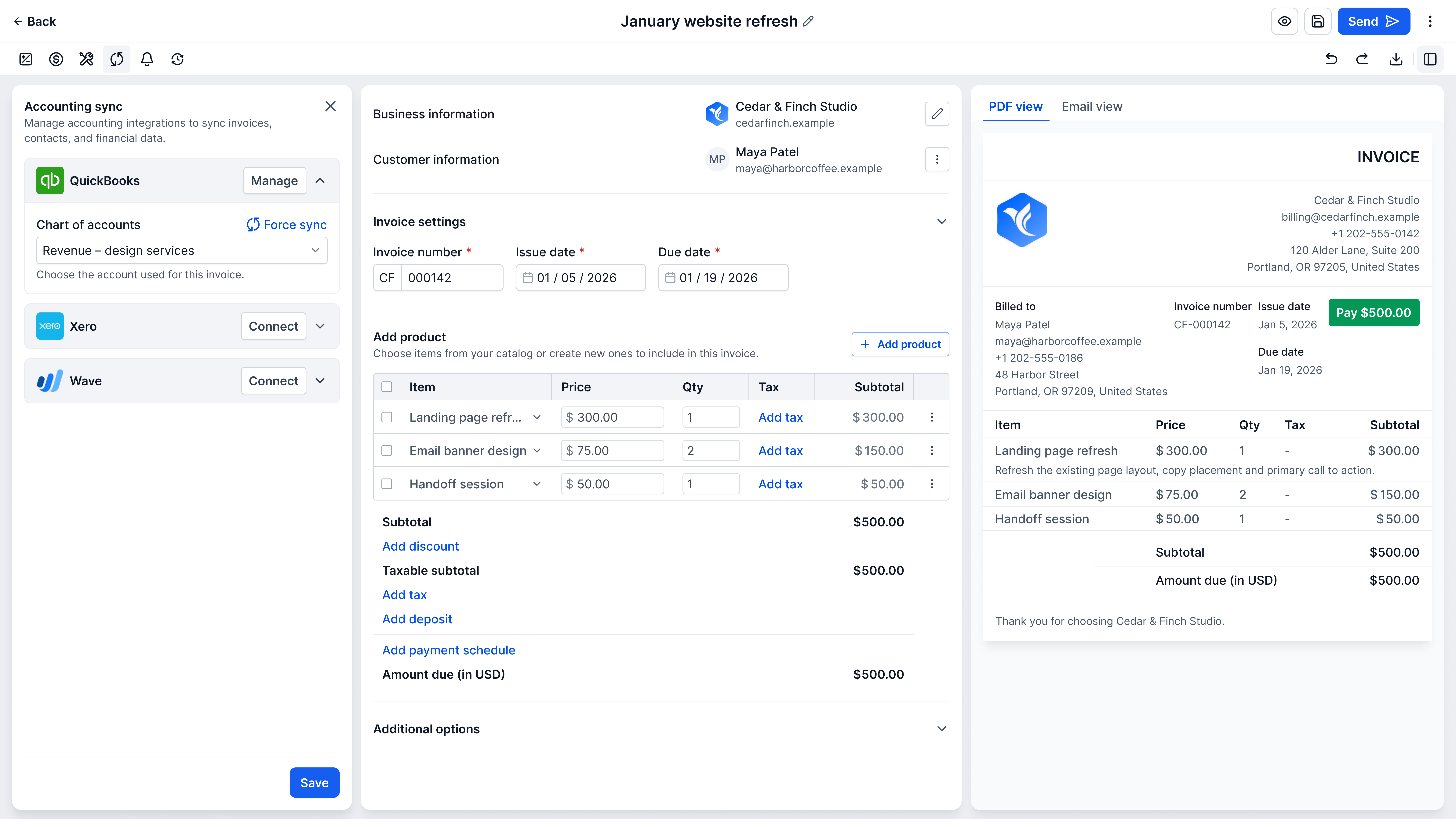Open the top-right more options menu
Image resolution: width=1456 pixels, height=819 pixels.
click(x=1430, y=21)
